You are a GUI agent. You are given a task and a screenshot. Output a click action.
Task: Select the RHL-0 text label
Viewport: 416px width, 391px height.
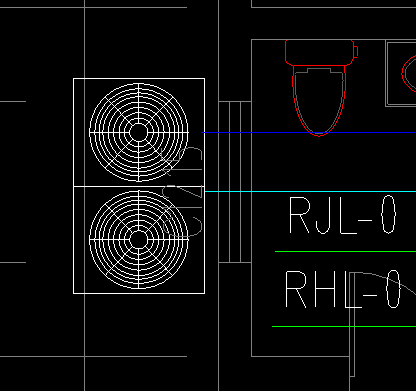click(x=342, y=289)
